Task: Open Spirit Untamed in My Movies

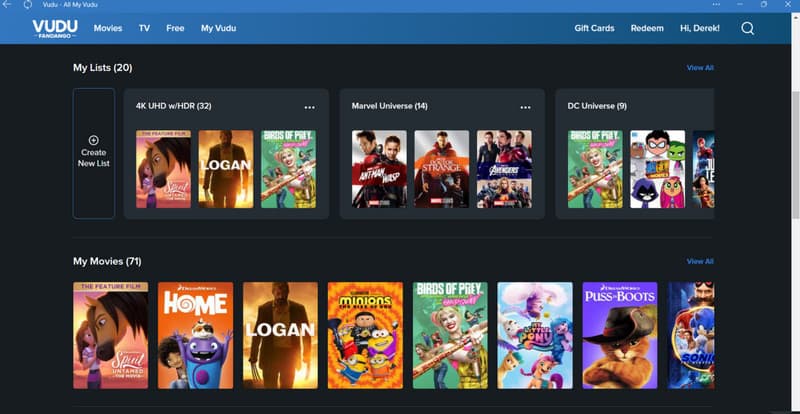Action: click(x=111, y=335)
